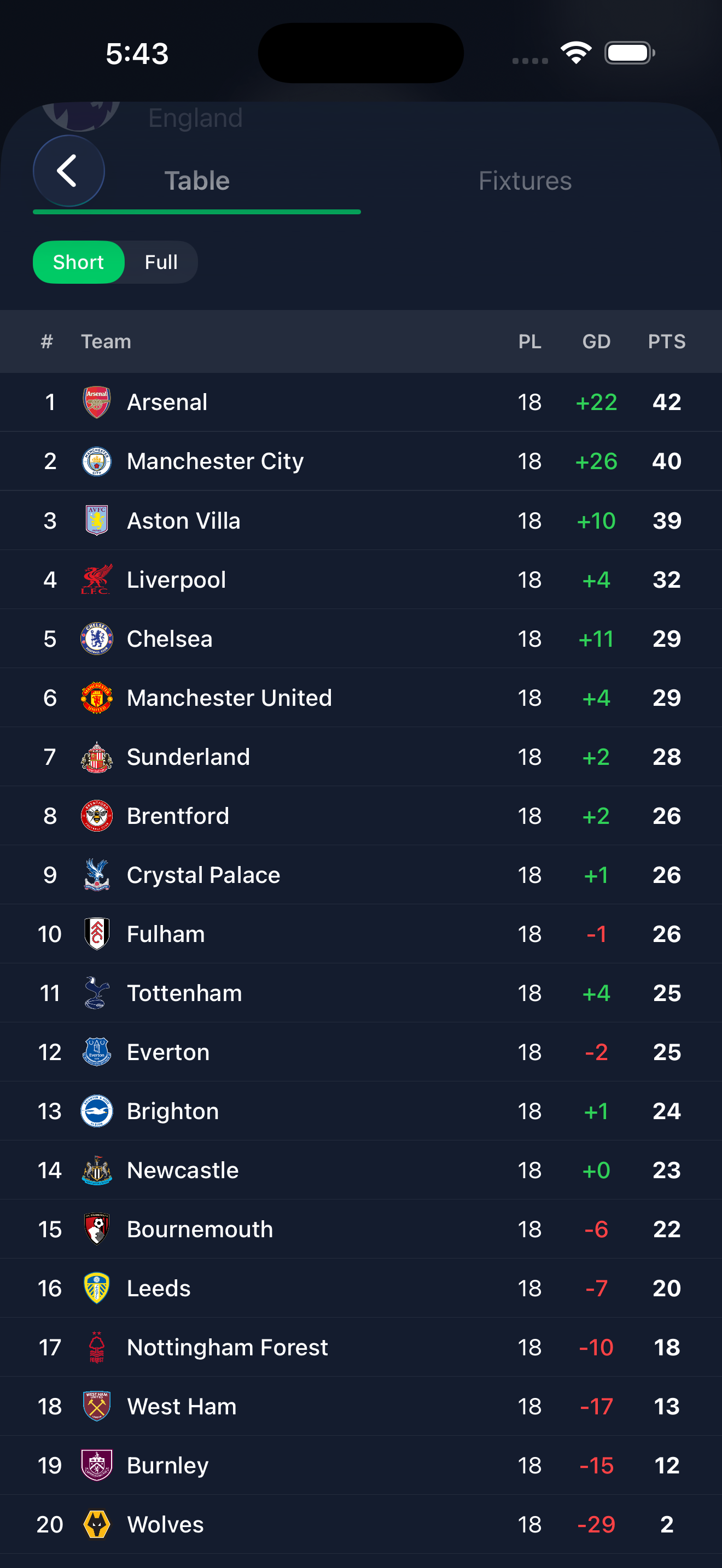Click the Wi-Fi status icon
Screen dimensions: 722x1568
pos(575,53)
